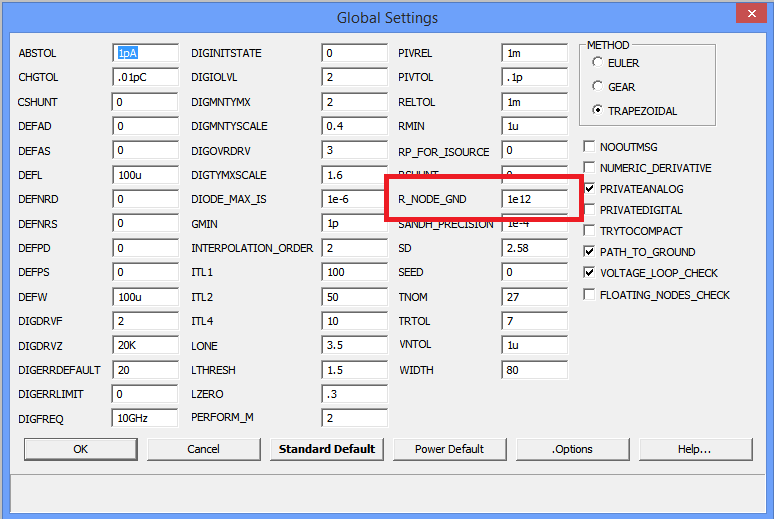Enable the PRIVATEDIGITAL checkbox
This screenshot has width=774, height=519.
[x=590, y=210]
